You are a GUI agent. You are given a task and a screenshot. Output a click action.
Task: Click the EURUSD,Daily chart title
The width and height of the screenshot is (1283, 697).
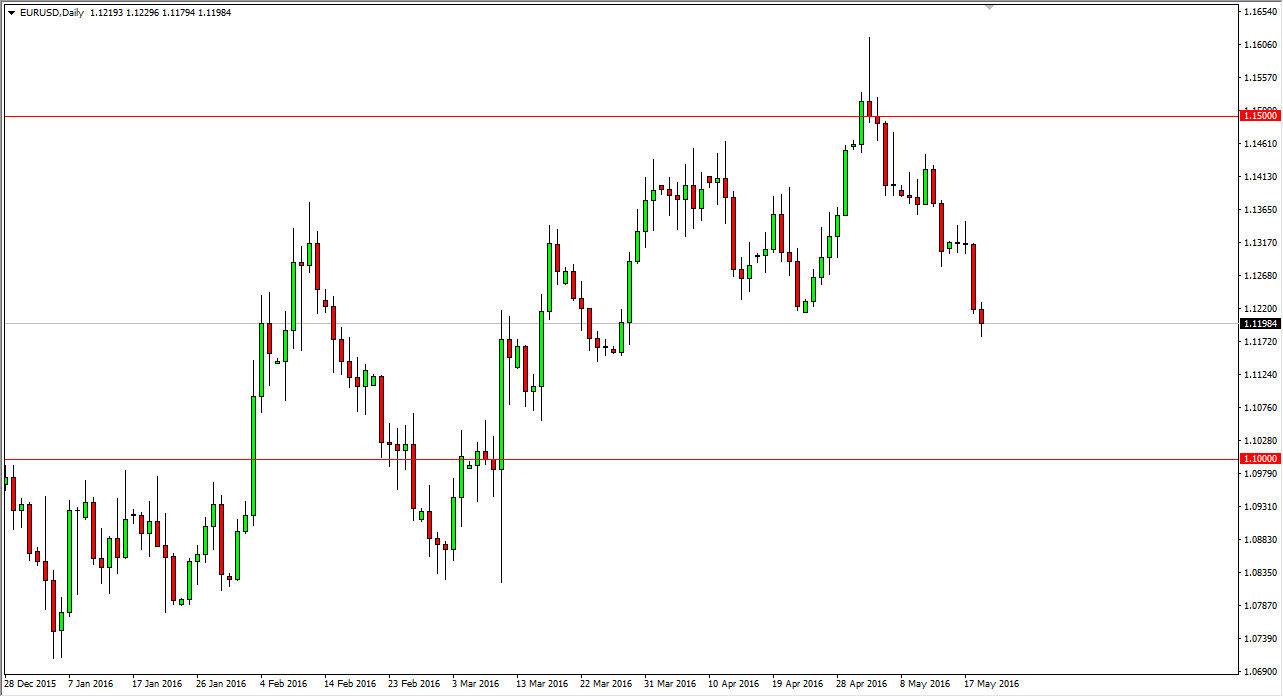click(x=50, y=13)
